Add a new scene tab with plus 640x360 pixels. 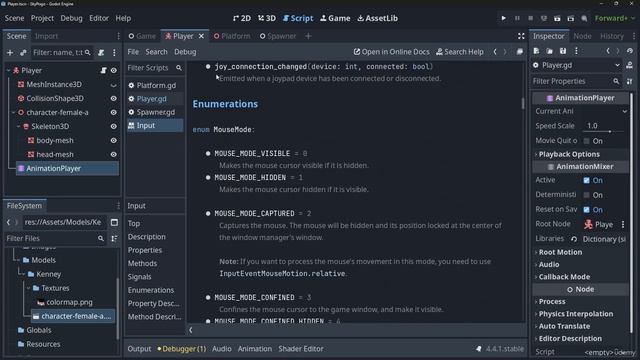[x=308, y=36]
